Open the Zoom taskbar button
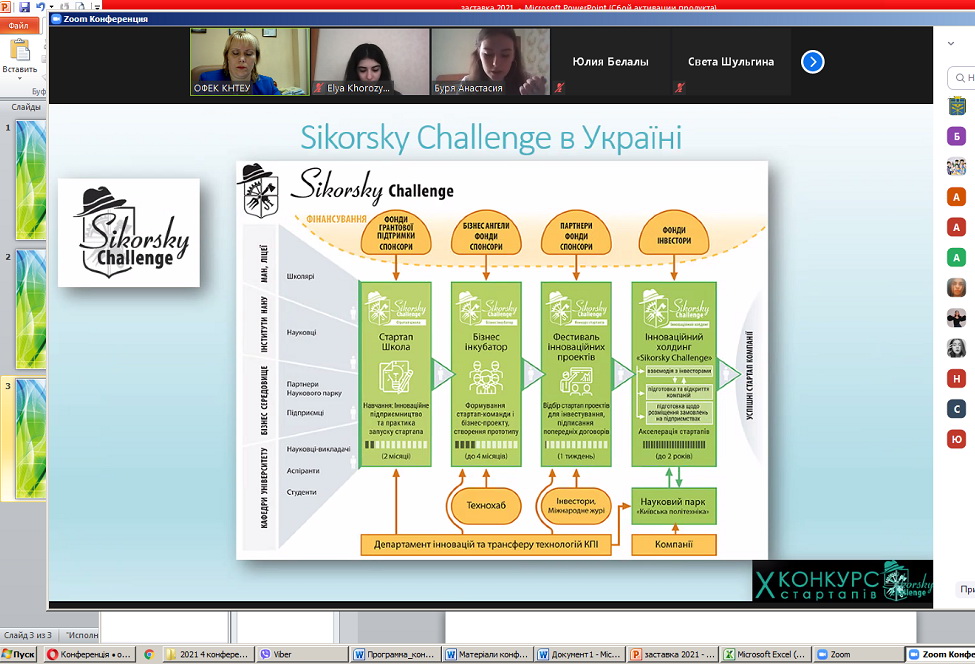975x664 pixels. [x=858, y=654]
